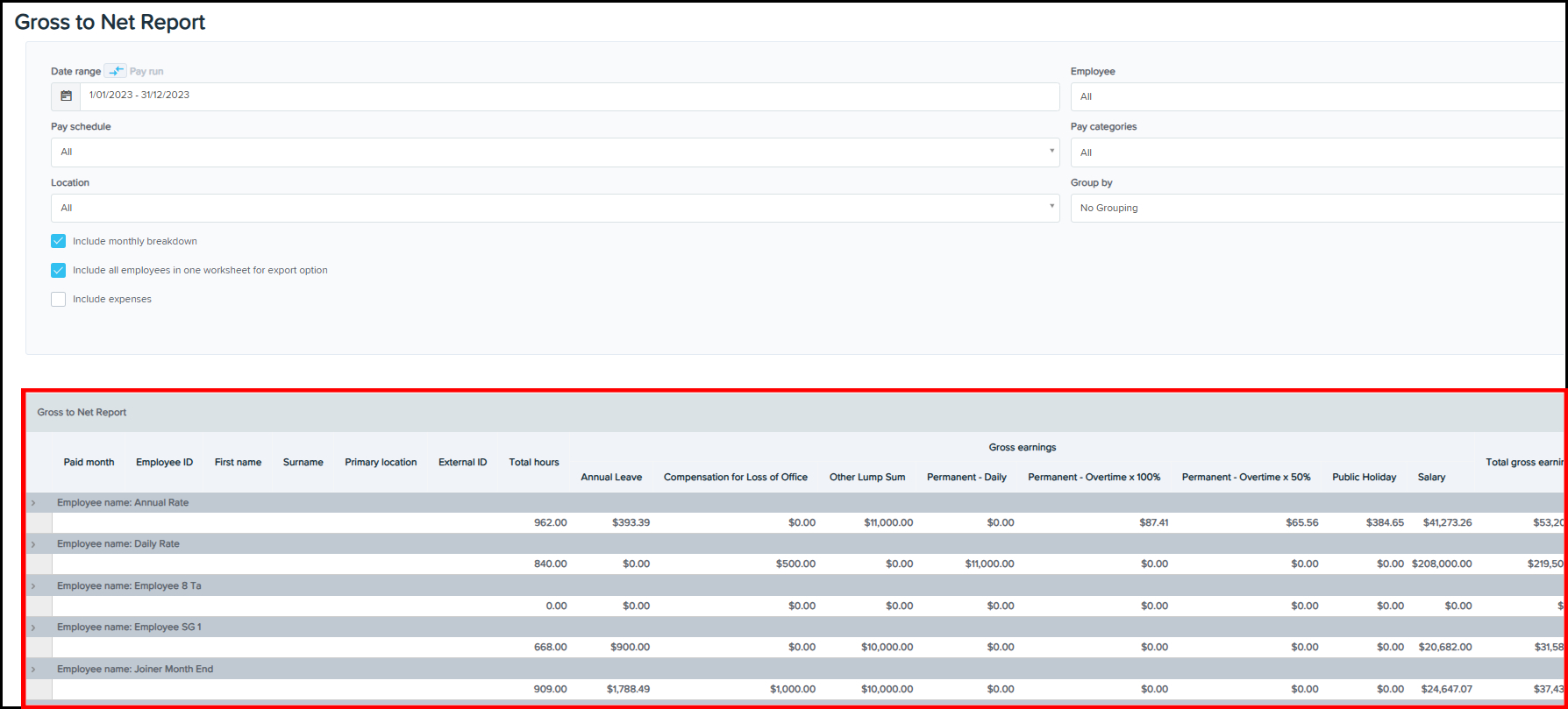Toggle Include all employees in one worksheet
This screenshot has width=1568, height=709.
tap(59, 270)
